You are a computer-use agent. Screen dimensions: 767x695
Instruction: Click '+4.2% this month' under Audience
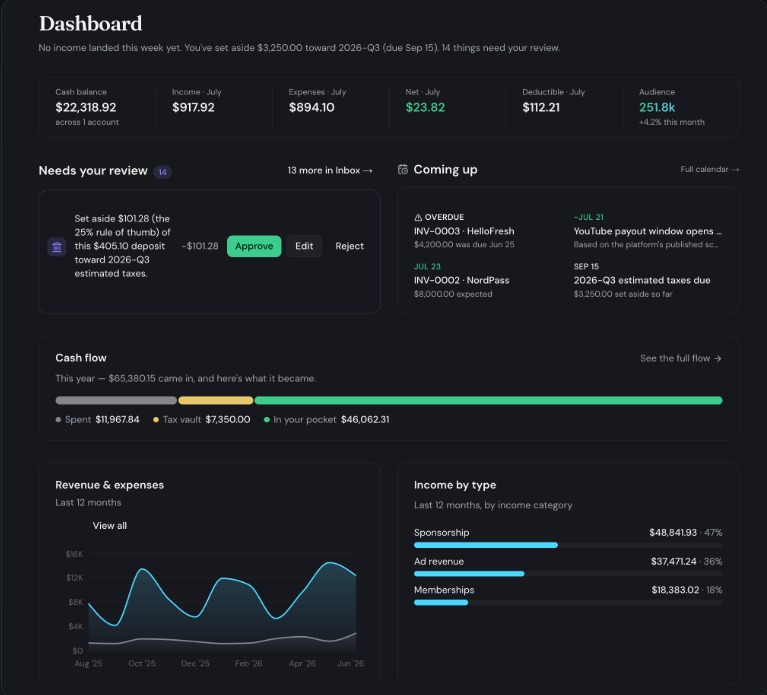[672, 122]
